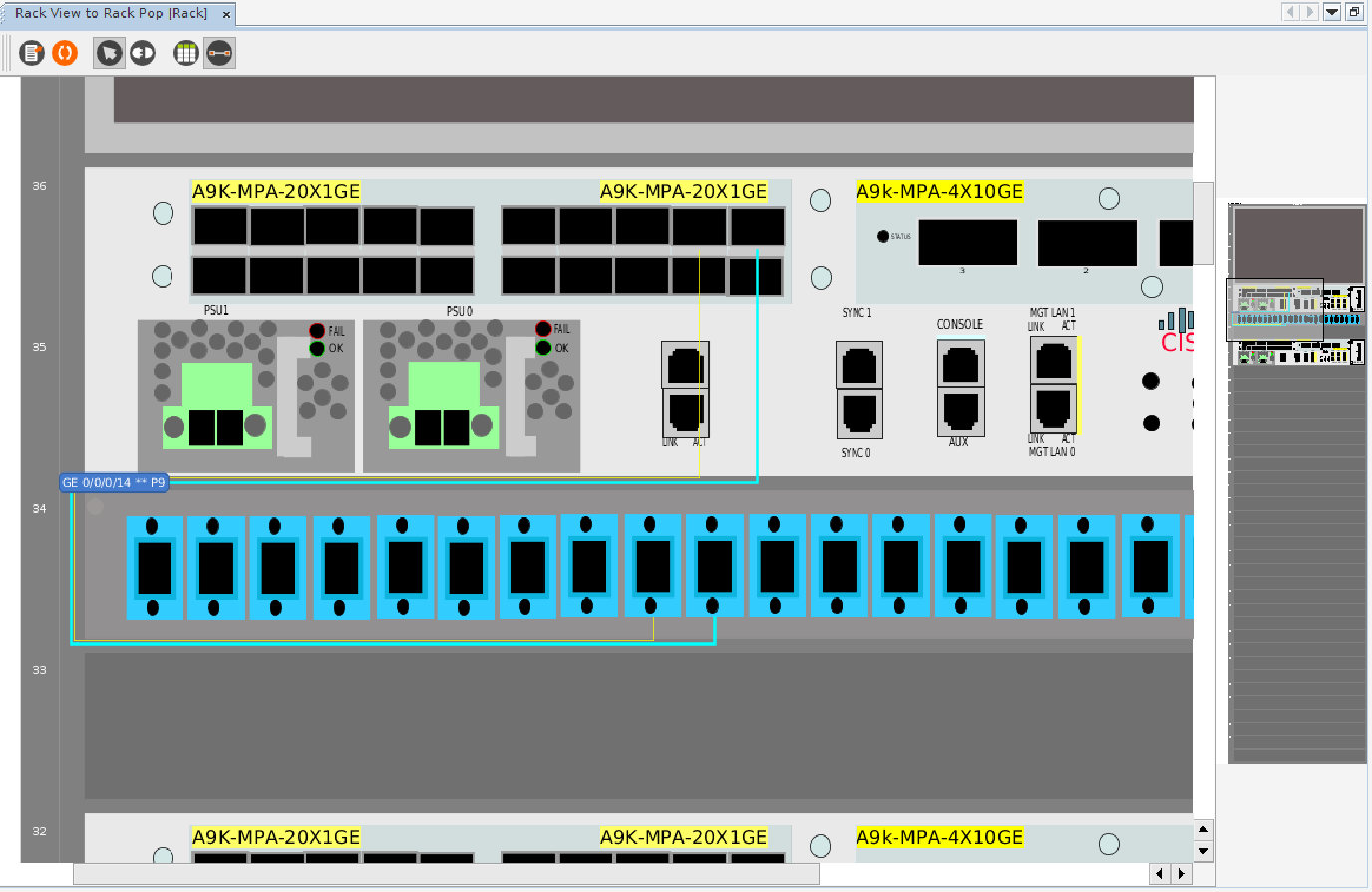Click rack unit number 36

[x=39, y=186]
